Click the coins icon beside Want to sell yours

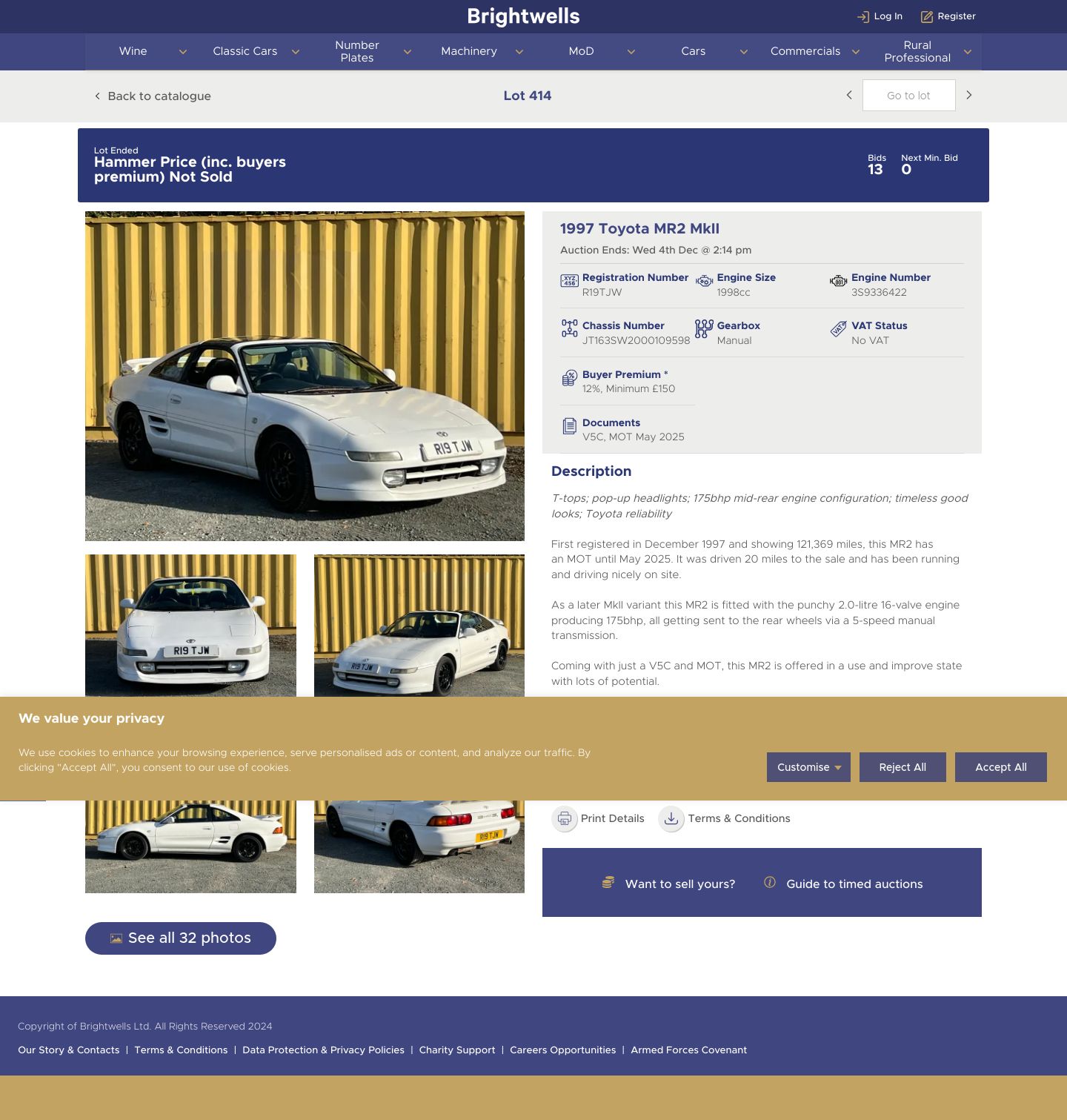point(608,882)
